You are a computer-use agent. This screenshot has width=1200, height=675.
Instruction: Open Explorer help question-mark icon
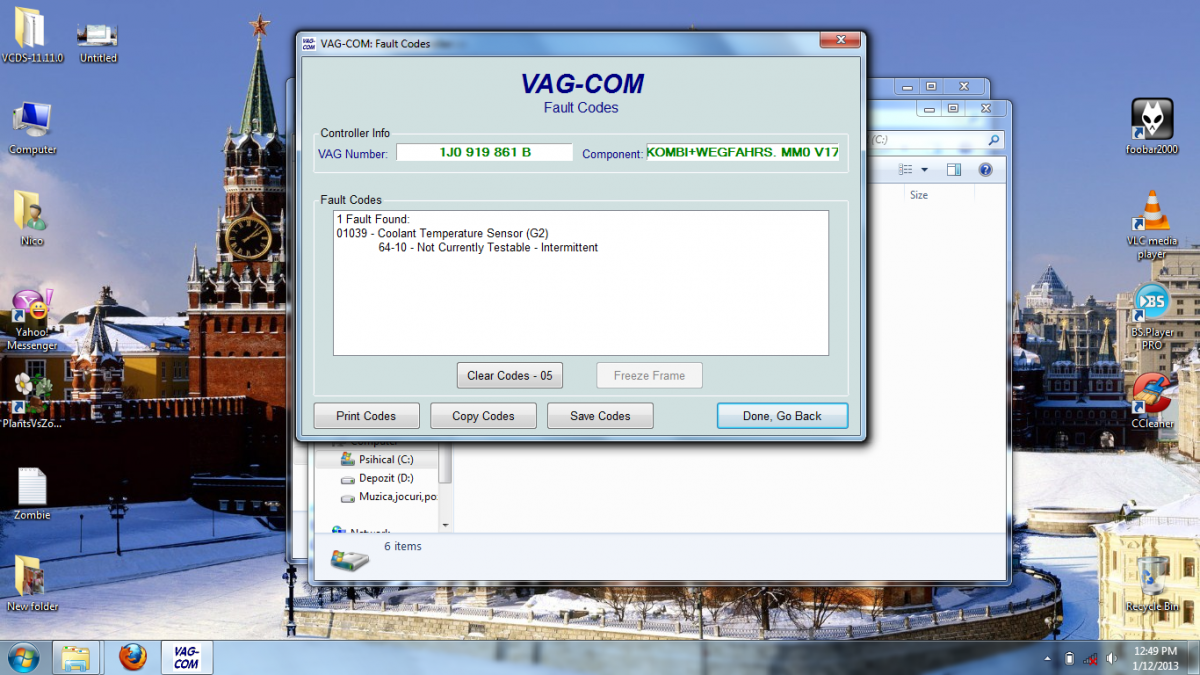984,170
